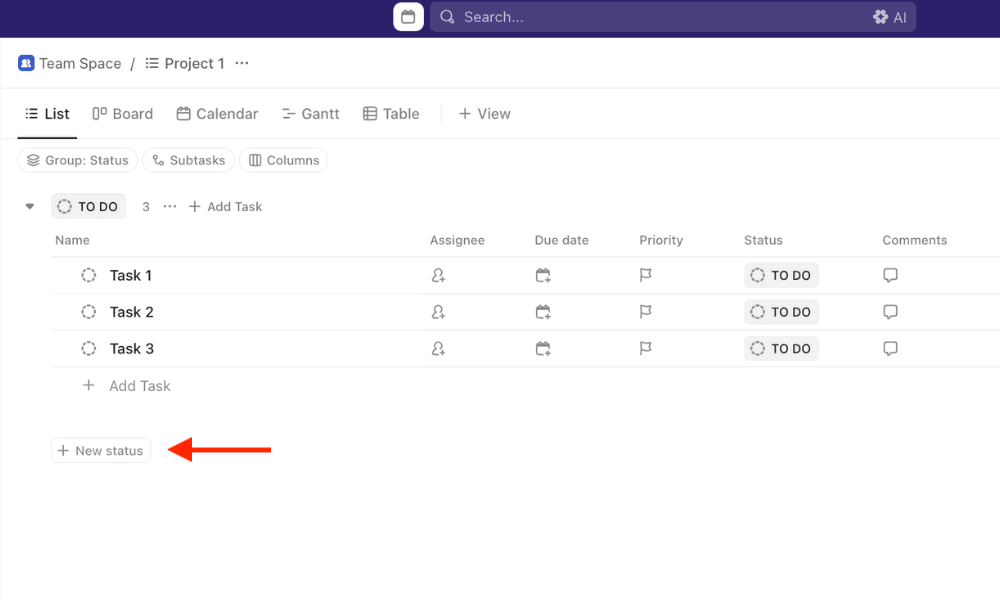Switch to the Board view tab
This screenshot has width=1000, height=600.
tap(123, 114)
